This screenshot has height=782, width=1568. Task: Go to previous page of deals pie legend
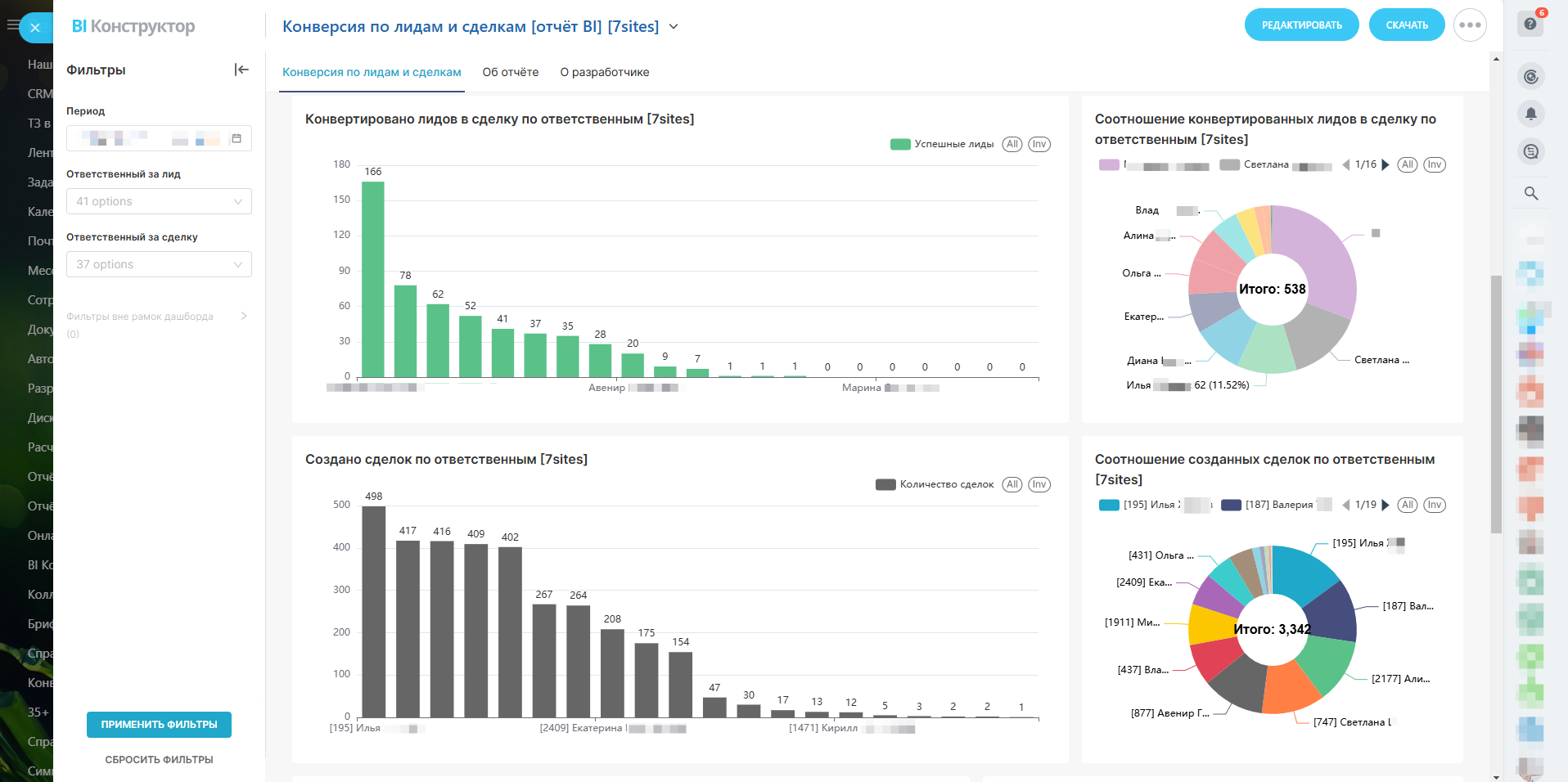(x=1346, y=505)
